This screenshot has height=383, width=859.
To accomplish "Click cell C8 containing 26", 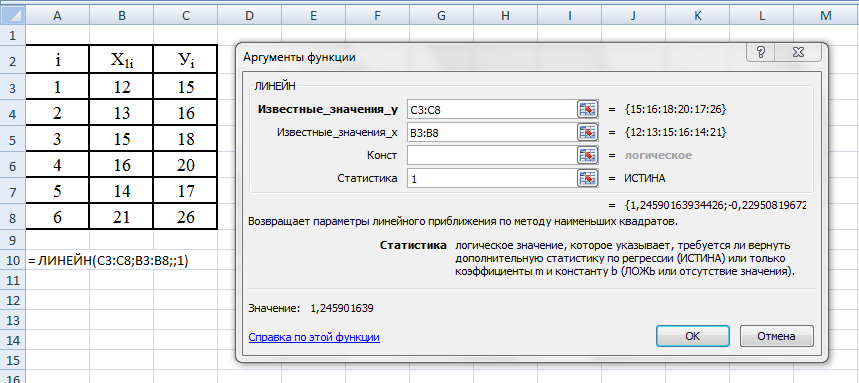I will point(186,217).
